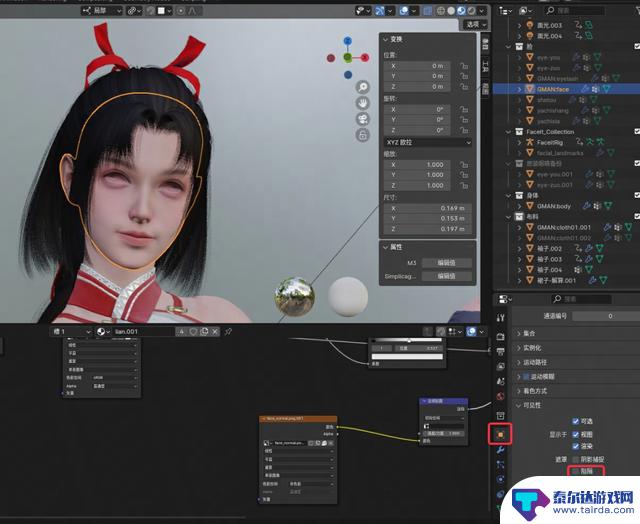Open the Object properties tab icon
Image resolution: width=640 pixels, height=524 pixels.
500,435
